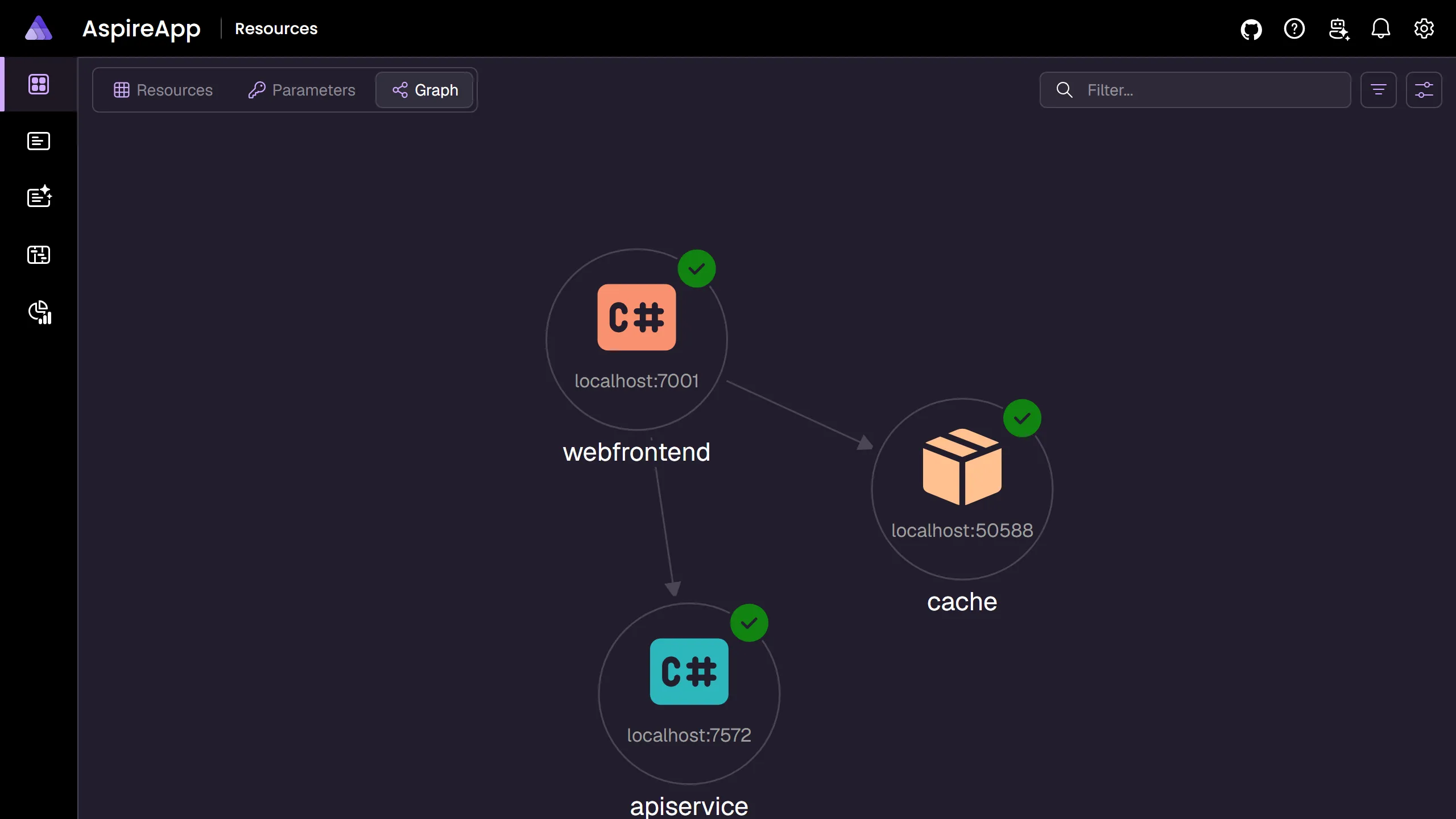Open Structured logs in sidebar
This screenshot has height=819, width=1456.
(39, 197)
